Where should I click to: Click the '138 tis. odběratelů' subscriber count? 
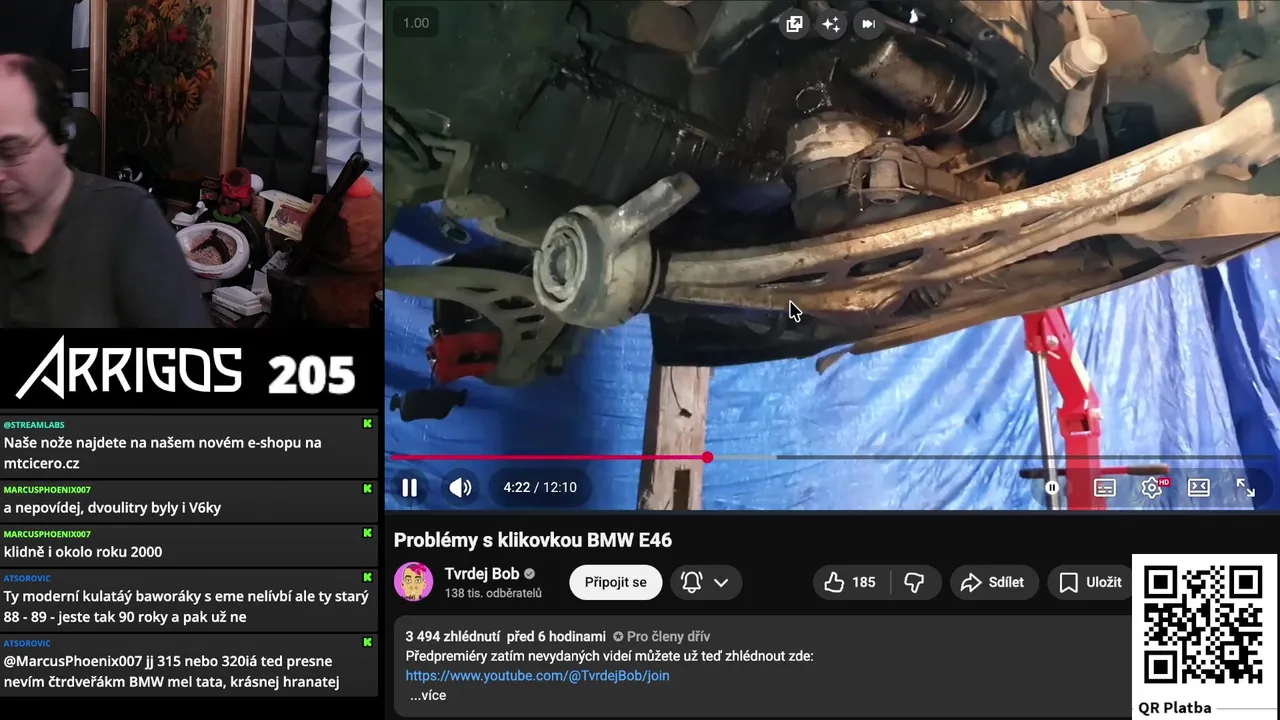coord(493,593)
